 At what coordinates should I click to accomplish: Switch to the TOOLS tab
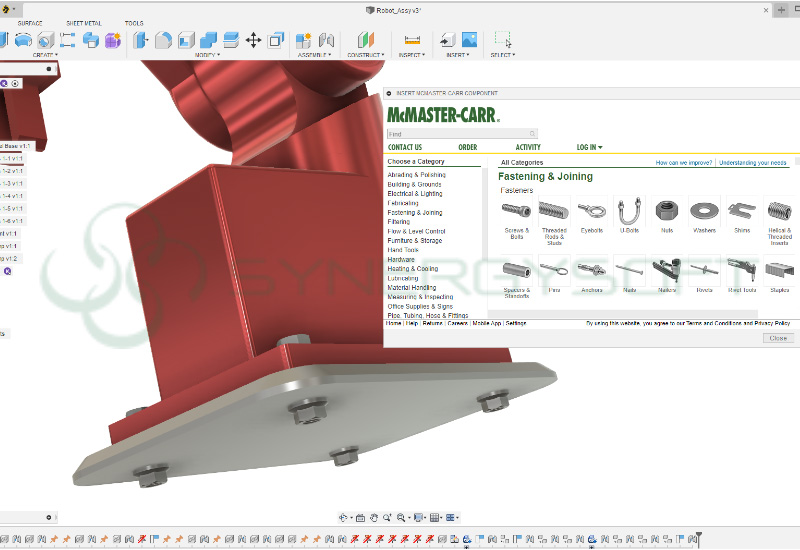(x=134, y=23)
